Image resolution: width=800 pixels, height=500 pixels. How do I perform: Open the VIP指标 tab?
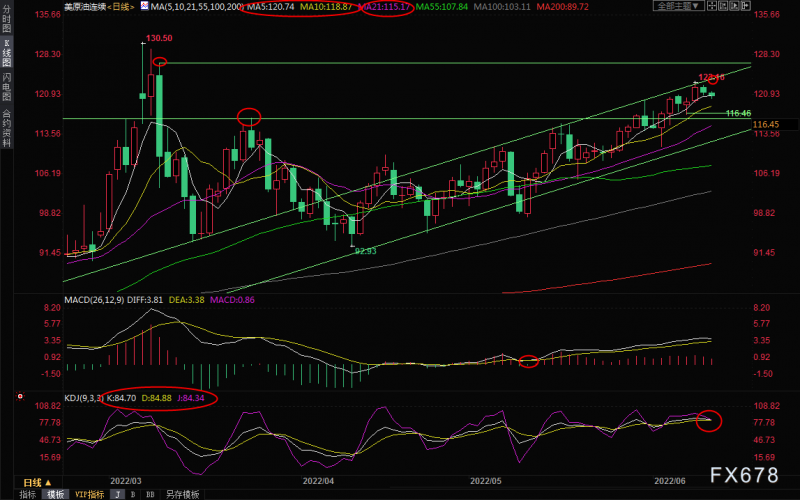coord(90,494)
